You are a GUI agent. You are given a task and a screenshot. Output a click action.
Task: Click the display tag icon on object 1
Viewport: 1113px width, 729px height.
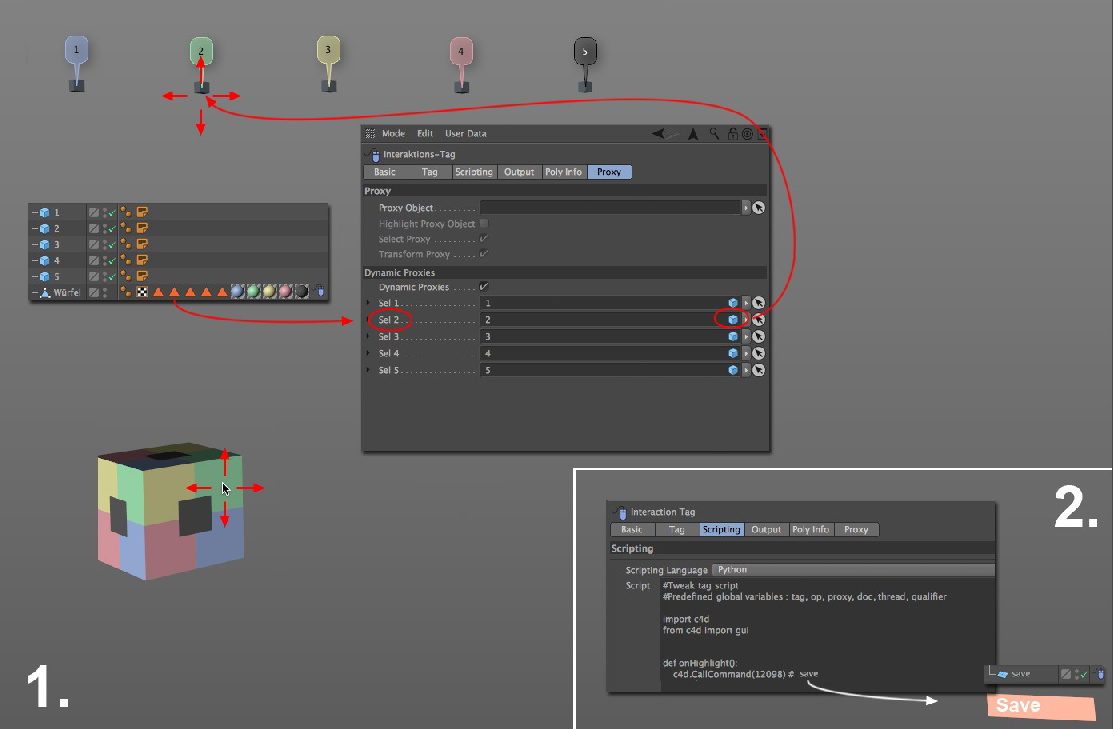(x=142, y=212)
